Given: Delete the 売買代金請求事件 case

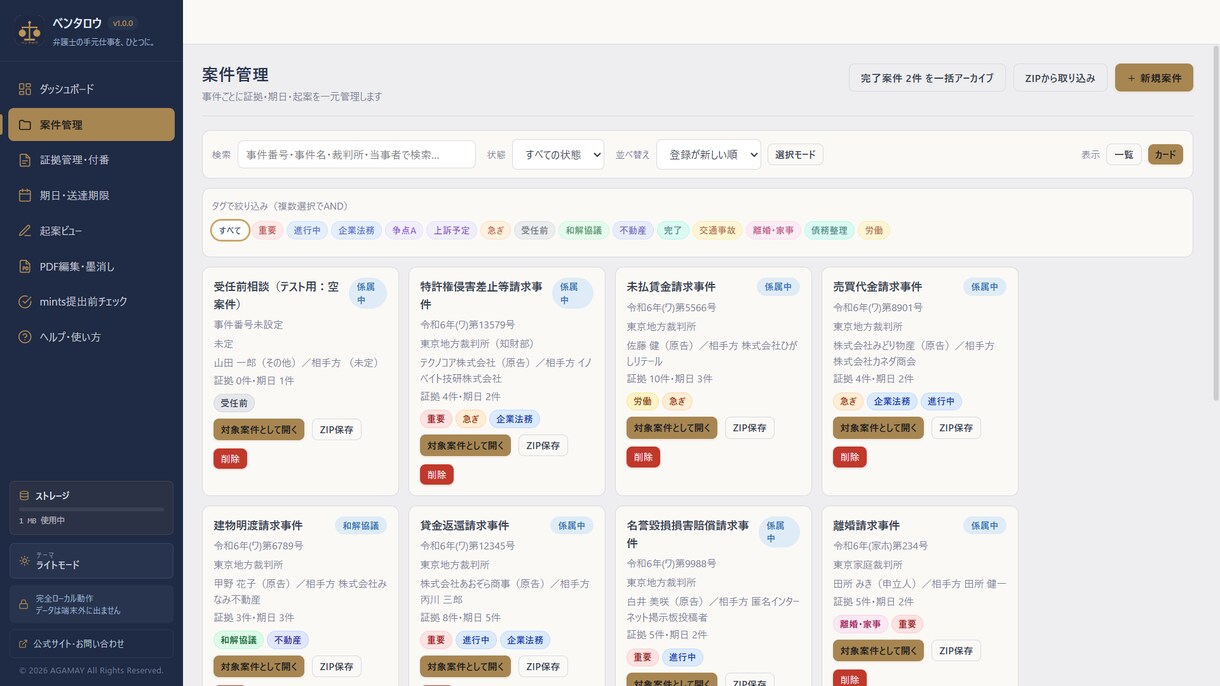Looking at the screenshot, I should tap(849, 457).
